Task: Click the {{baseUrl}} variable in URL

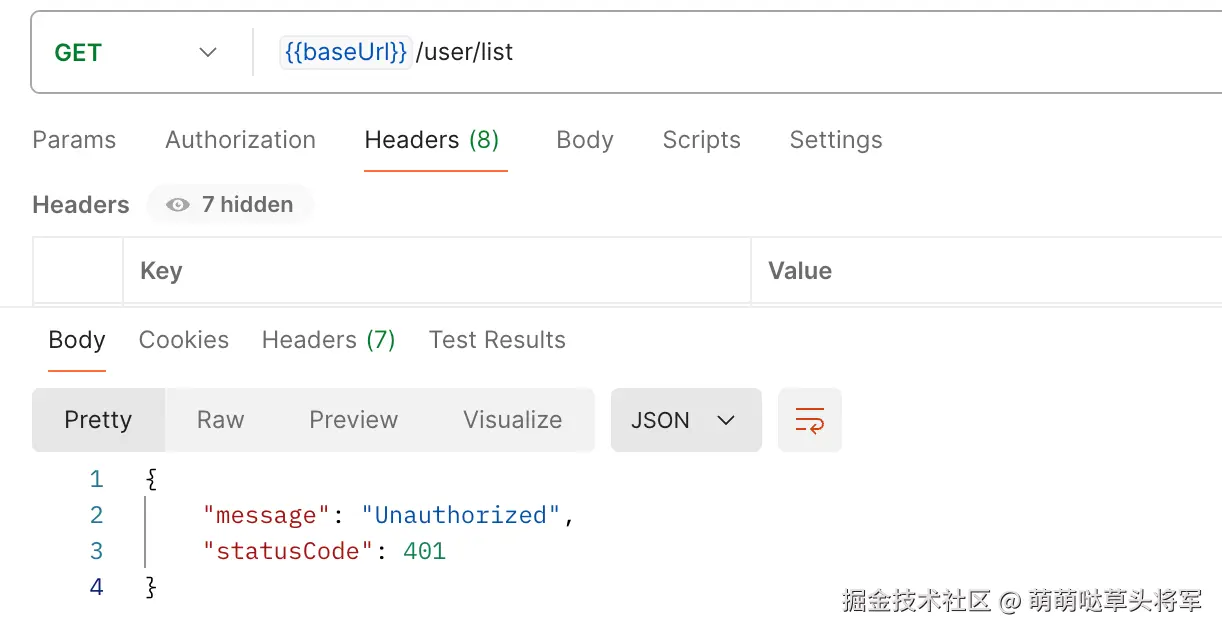Action: point(345,53)
